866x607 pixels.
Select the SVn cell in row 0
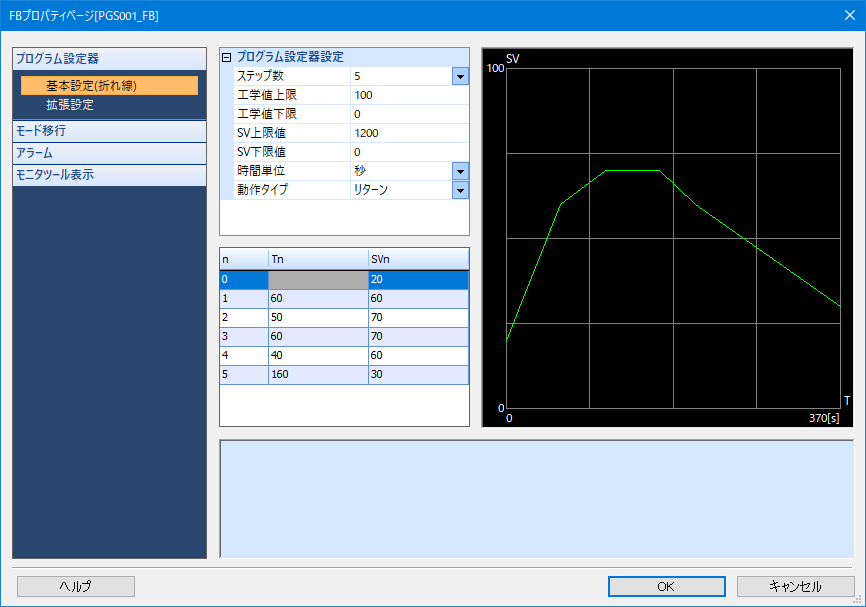(417, 280)
